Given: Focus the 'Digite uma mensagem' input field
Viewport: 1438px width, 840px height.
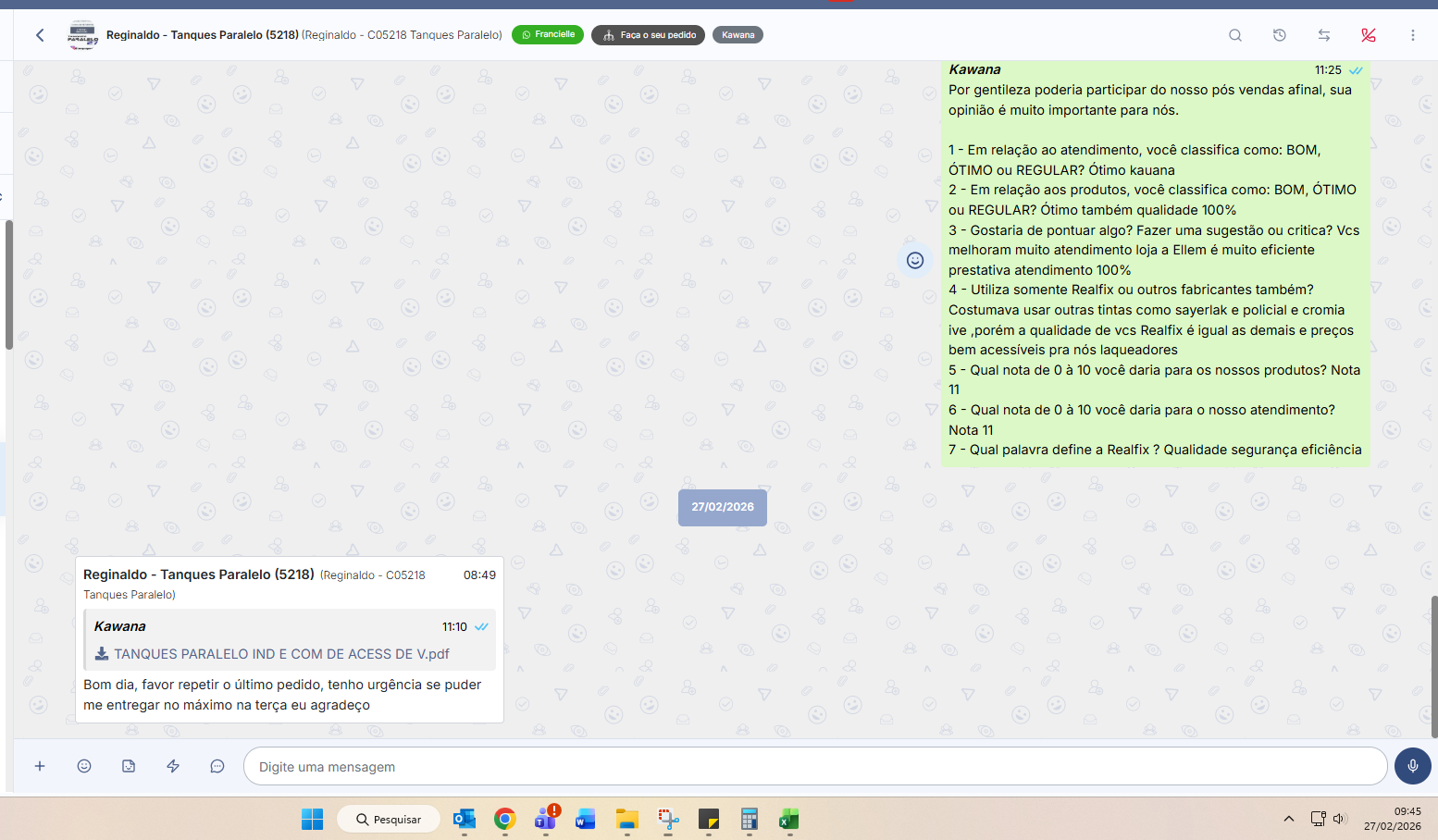Looking at the screenshot, I should pyautogui.click(x=814, y=766).
